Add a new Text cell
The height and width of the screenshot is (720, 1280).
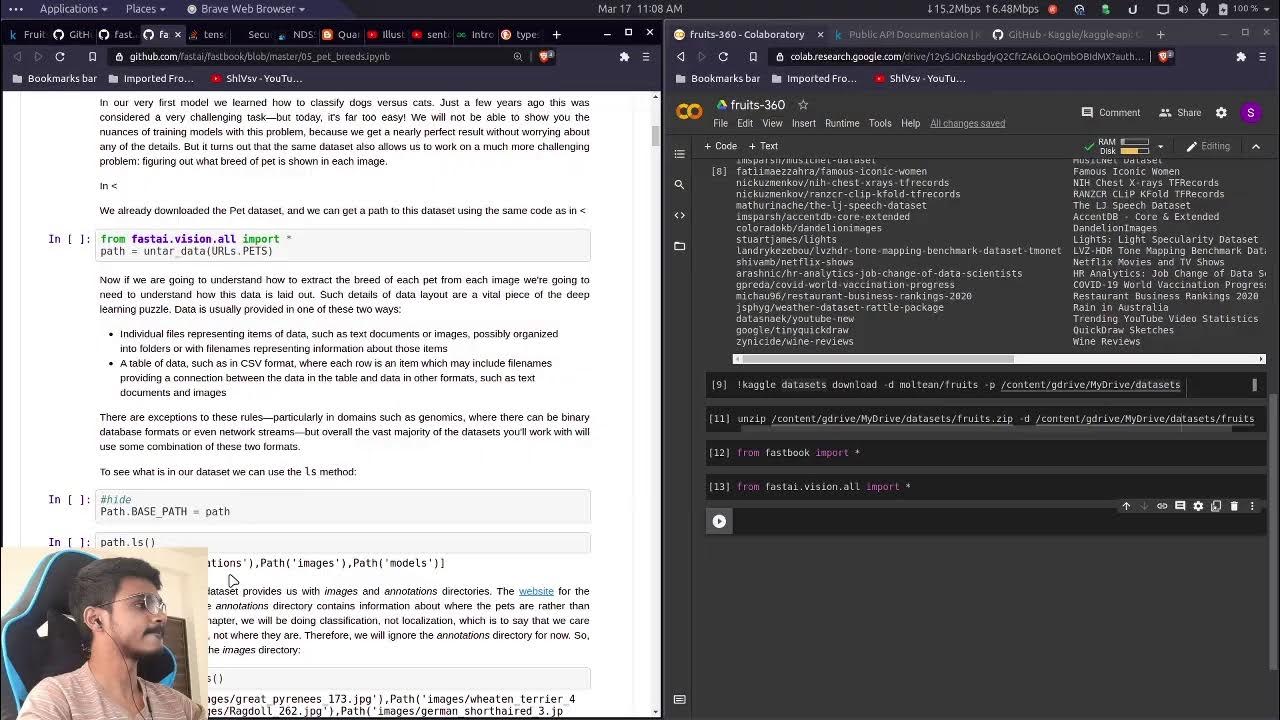pyautogui.click(x=763, y=146)
